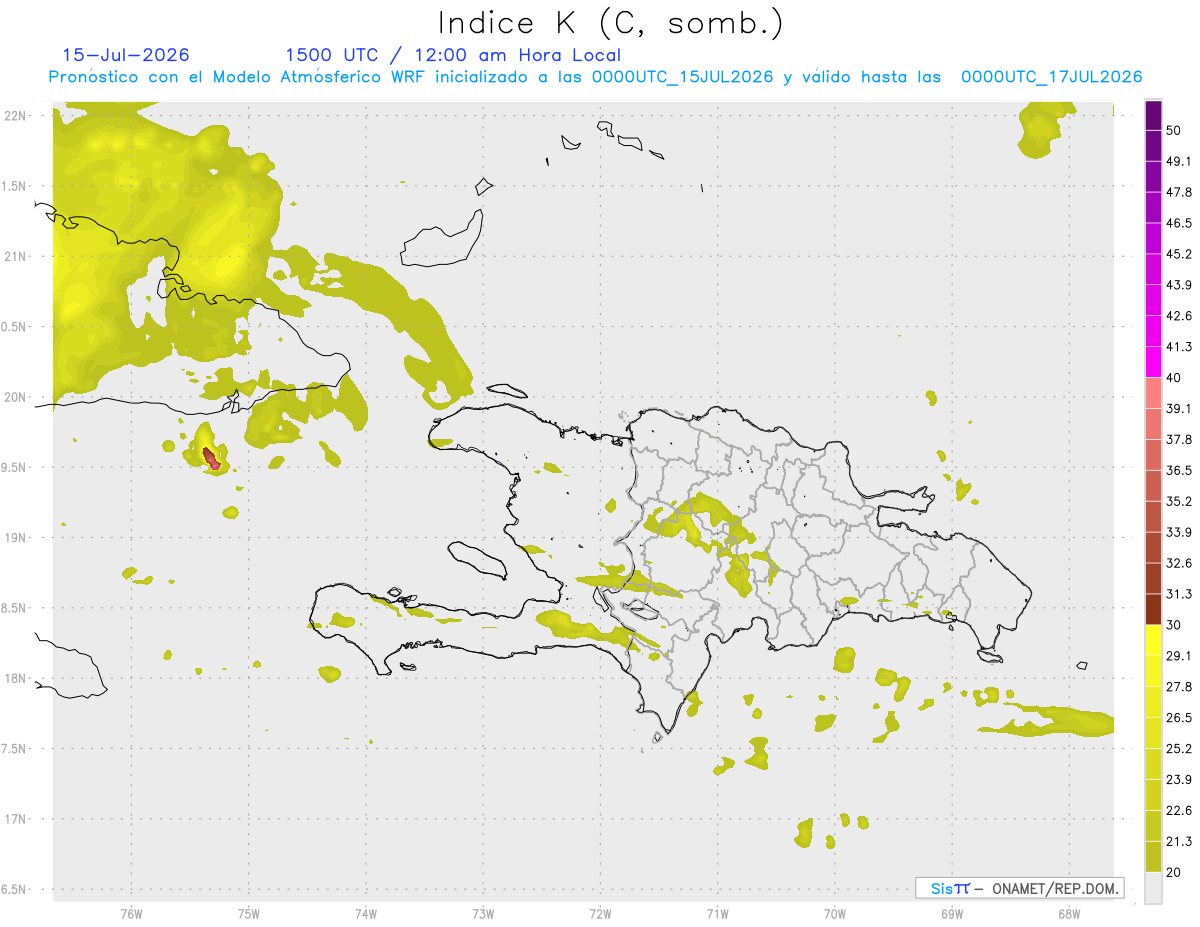The width and height of the screenshot is (1200, 927).
Task: Click the 74W longitude label
Action: [x=365, y=913]
